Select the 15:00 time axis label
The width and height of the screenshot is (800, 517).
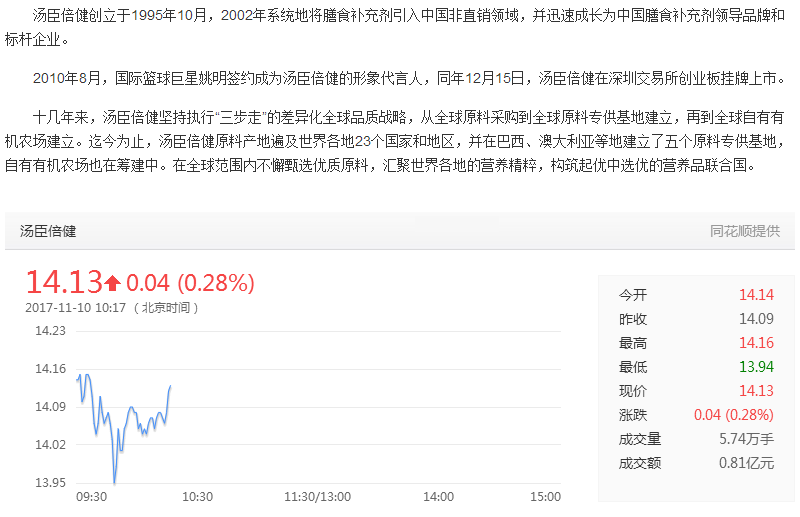[x=545, y=496]
